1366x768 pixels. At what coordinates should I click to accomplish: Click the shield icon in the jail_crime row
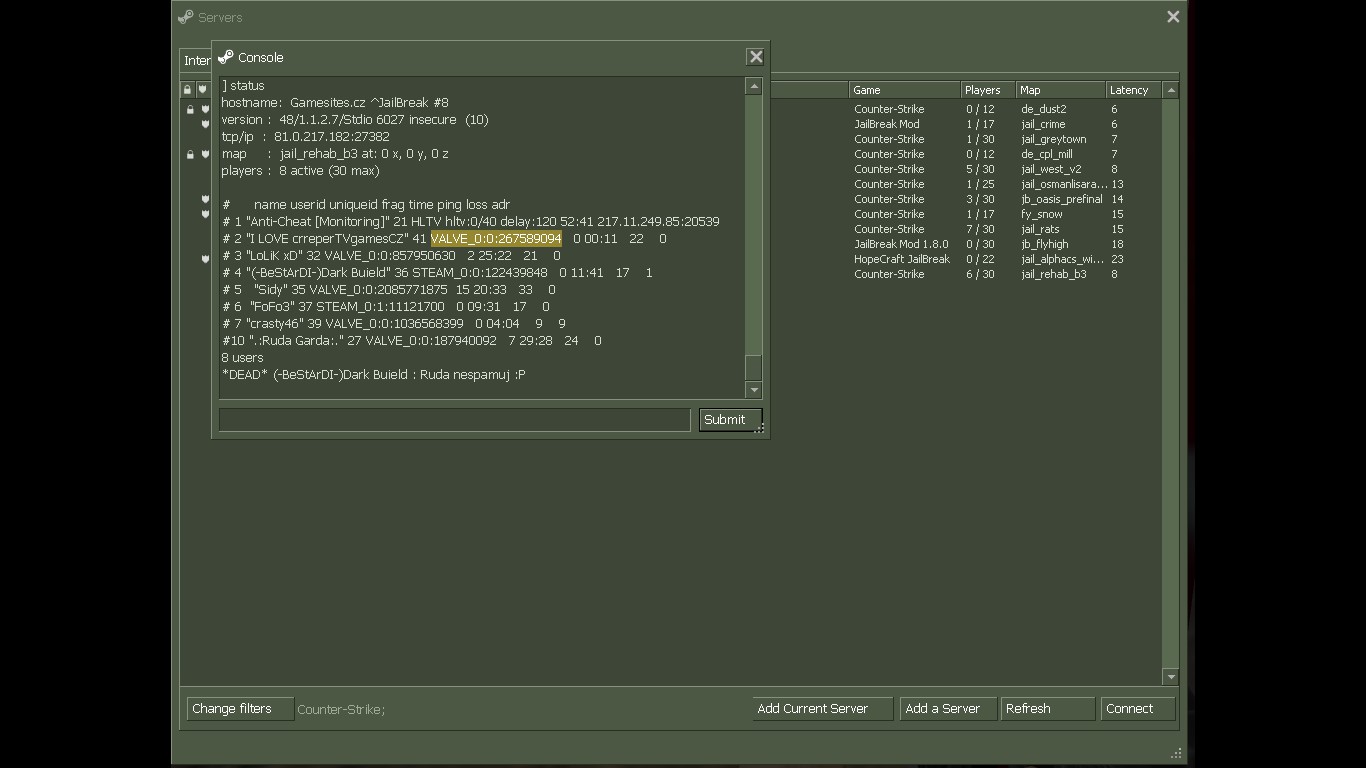click(x=205, y=124)
